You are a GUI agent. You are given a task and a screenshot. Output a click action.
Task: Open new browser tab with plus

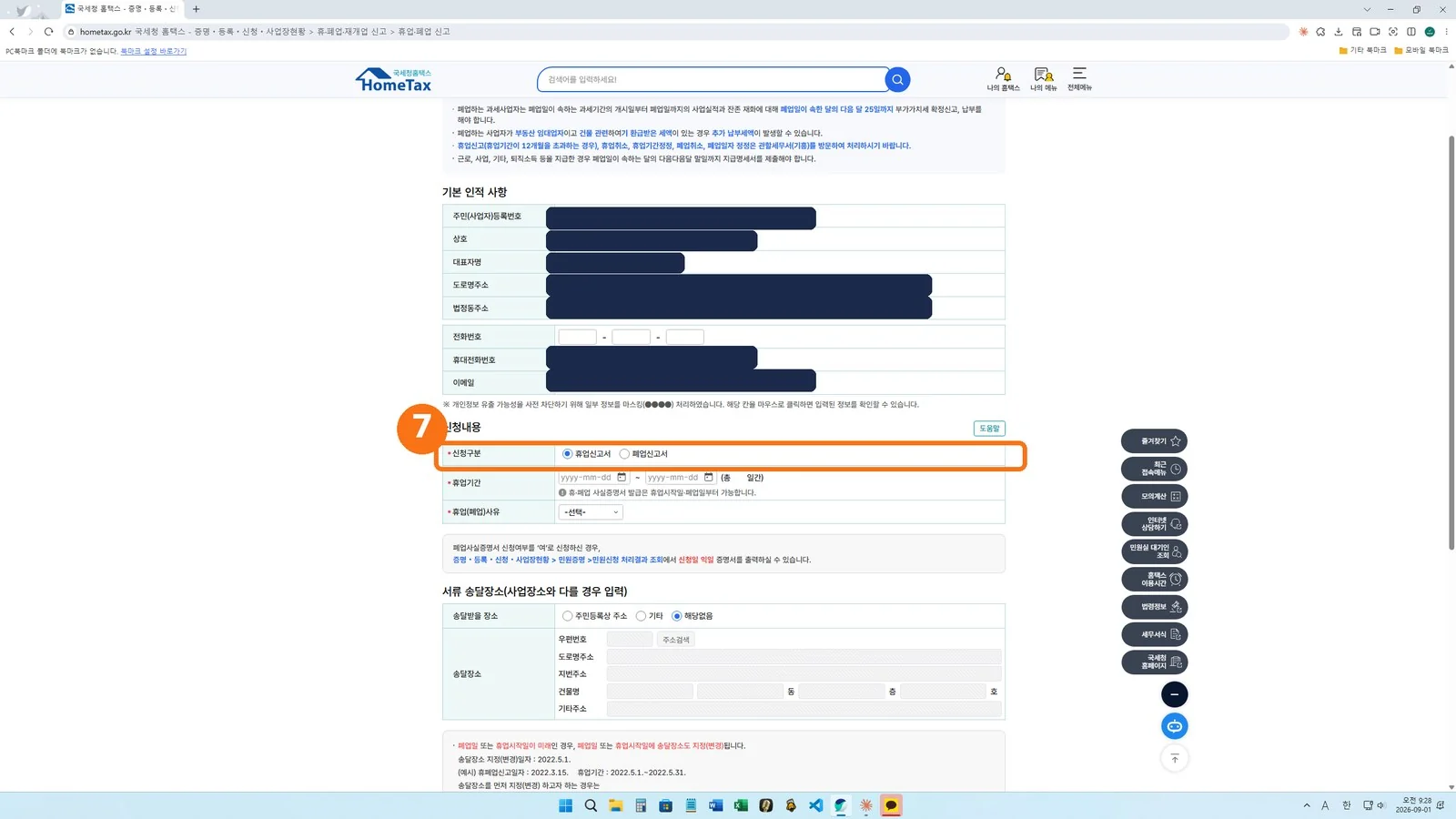tap(196, 9)
